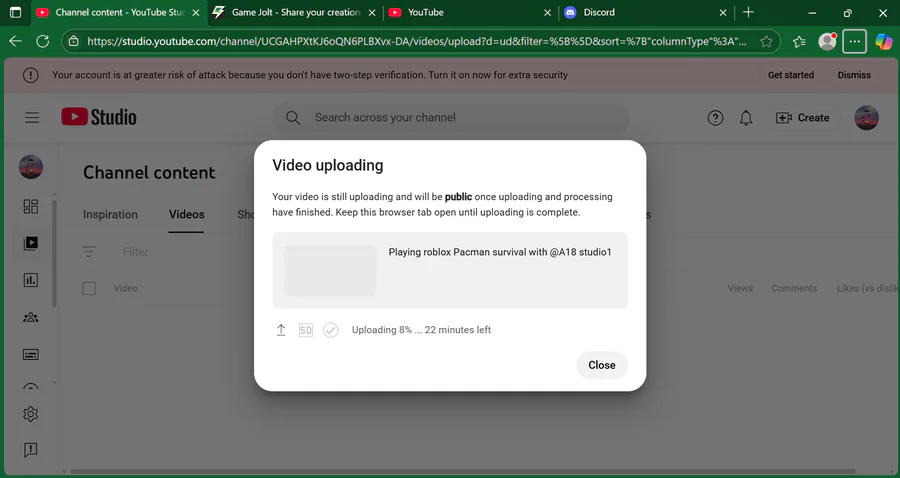This screenshot has height=478, width=900.
Task: Click the Uploading 8% progress text
Action: (421, 330)
